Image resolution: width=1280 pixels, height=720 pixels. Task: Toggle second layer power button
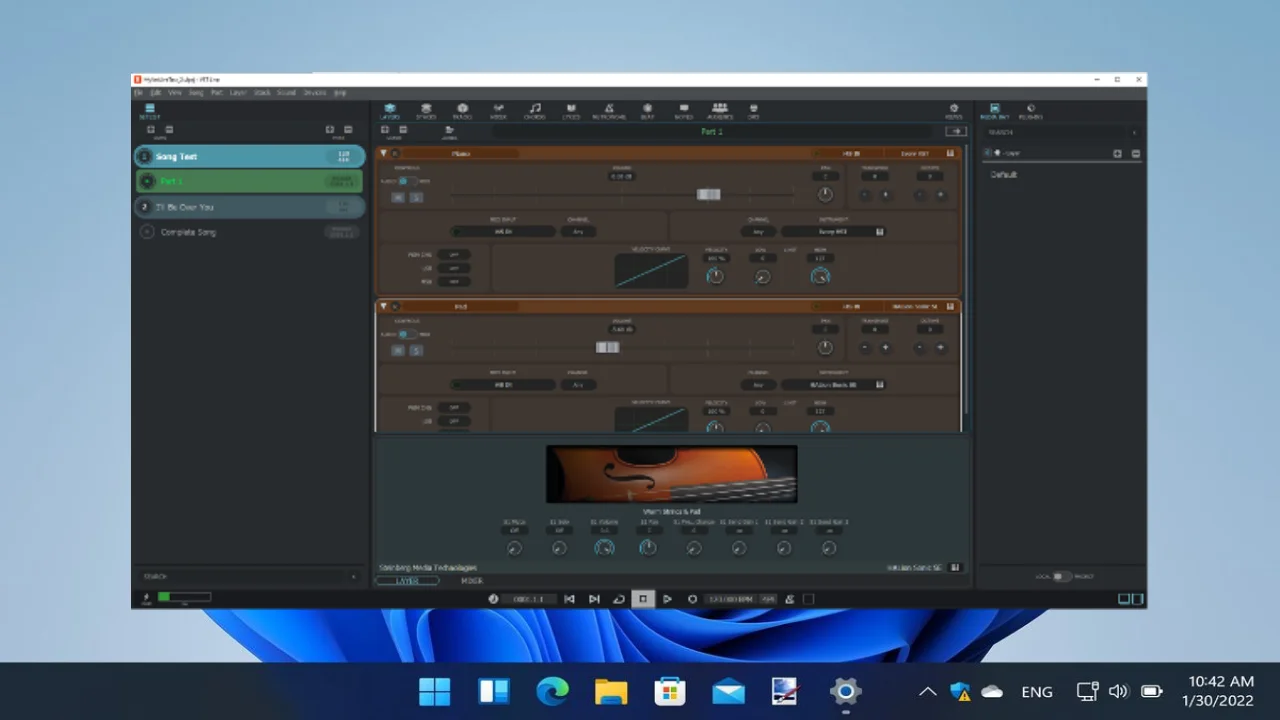[x=395, y=306]
